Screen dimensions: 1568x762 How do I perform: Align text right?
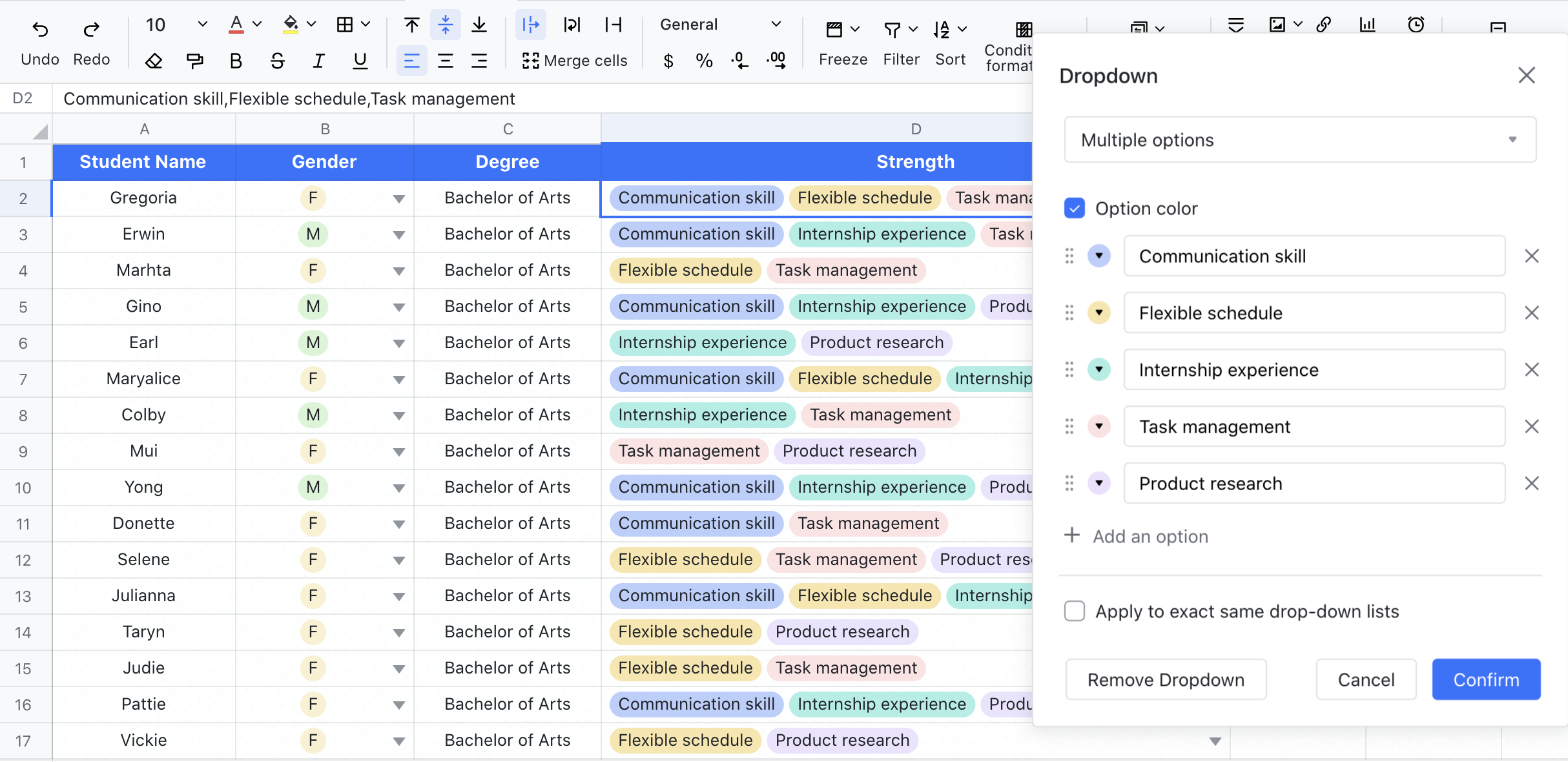pos(479,61)
